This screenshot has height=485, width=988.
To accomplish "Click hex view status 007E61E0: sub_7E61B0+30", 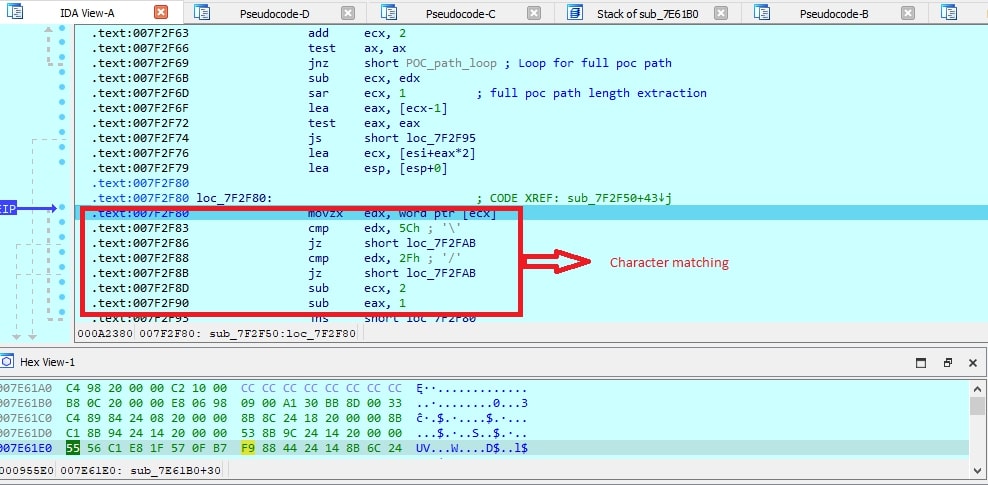I will [140, 470].
